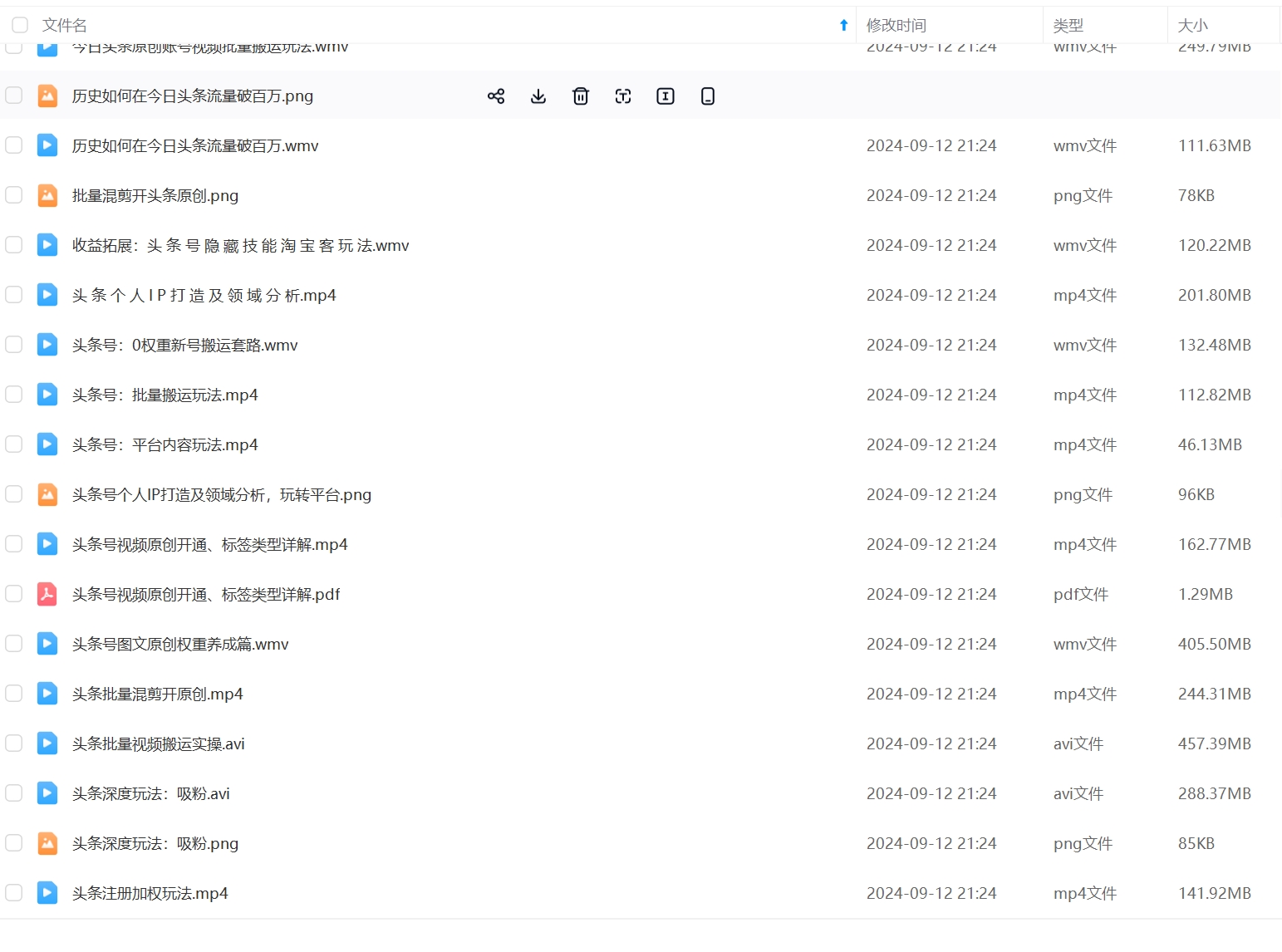Sort the list by the 大小 column header
The height and width of the screenshot is (952, 1282).
click(1192, 25)
